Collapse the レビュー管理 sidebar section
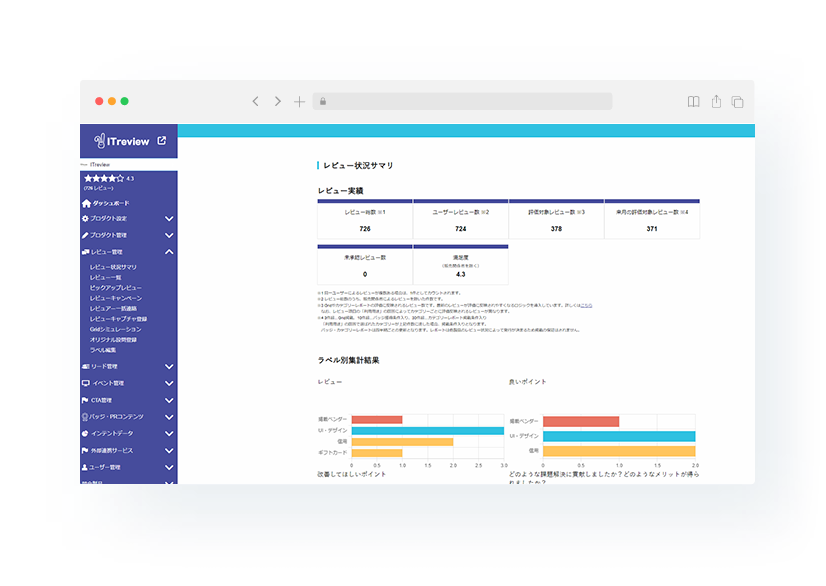The height and width of the screenshot is (586, 826). pyautogui.click(x=169, y=252)
